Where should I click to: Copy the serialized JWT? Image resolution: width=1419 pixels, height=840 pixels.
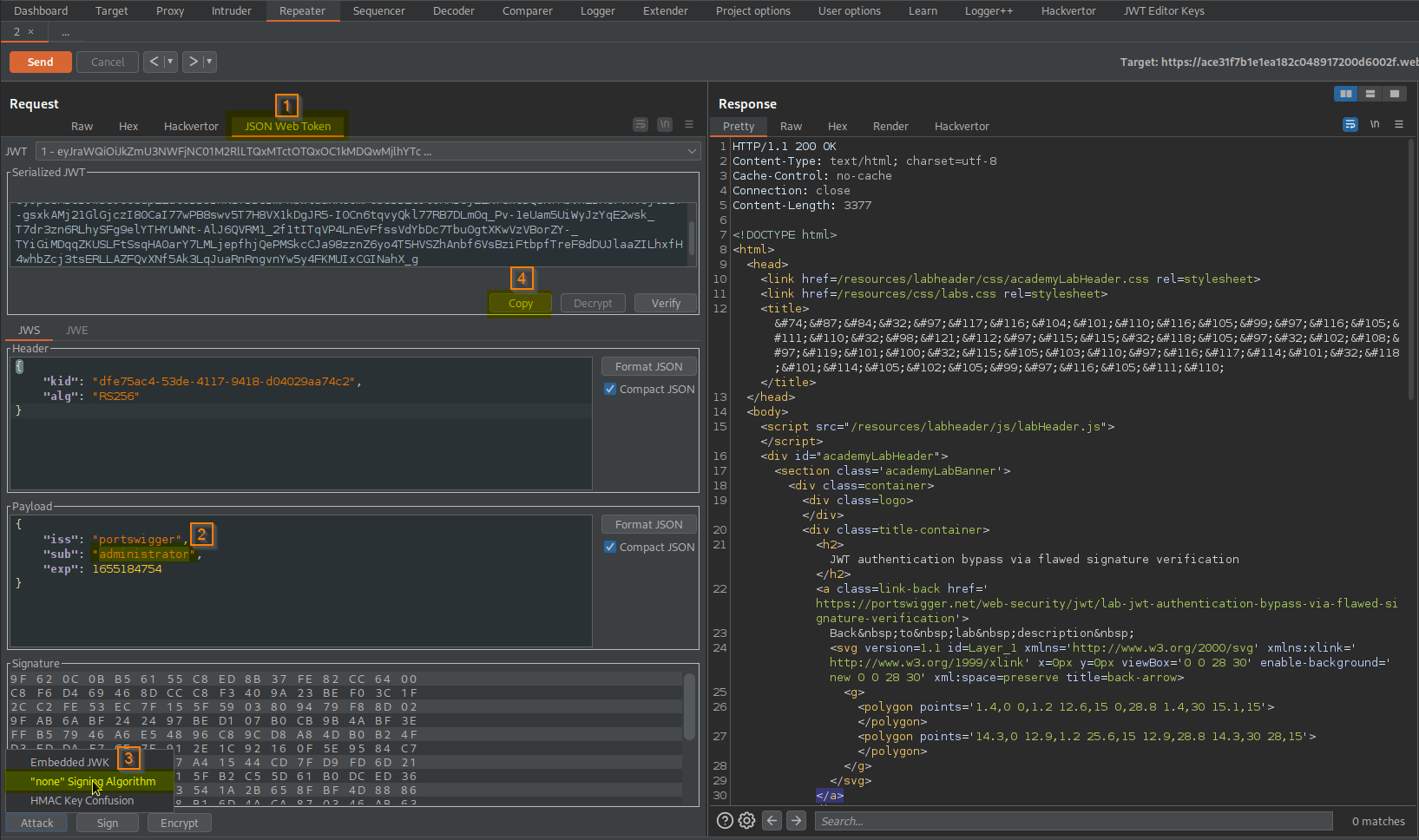[x=521, y=303]
